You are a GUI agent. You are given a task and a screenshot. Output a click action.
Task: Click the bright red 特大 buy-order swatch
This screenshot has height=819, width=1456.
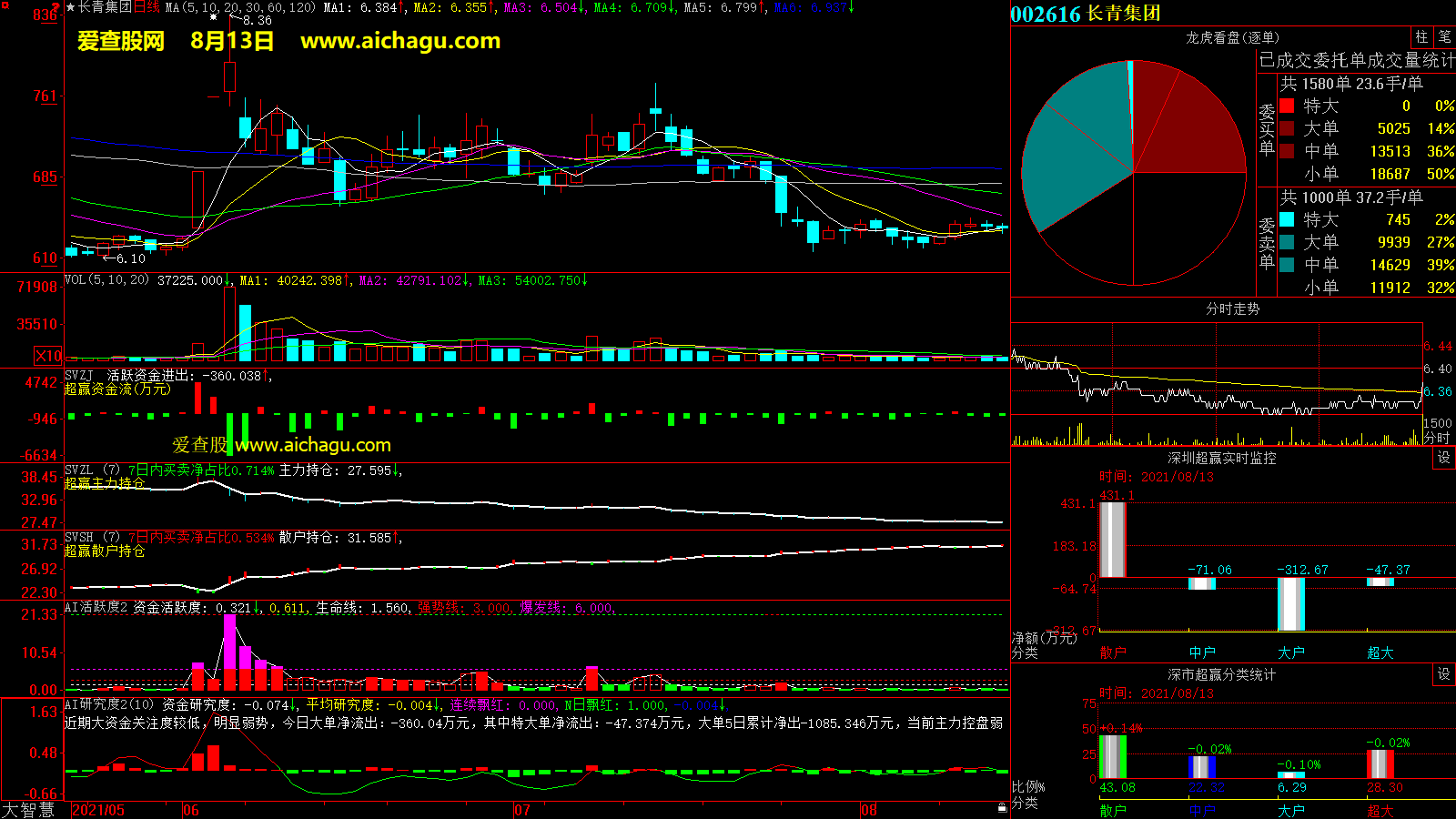(1287, 106)
